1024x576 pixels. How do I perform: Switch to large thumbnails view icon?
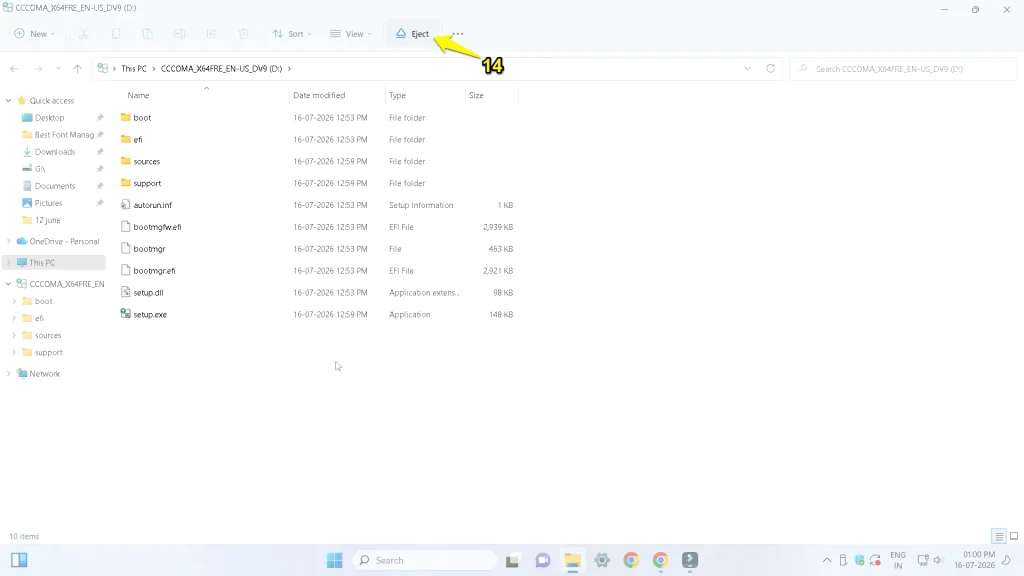click(x=1014, y=536)
